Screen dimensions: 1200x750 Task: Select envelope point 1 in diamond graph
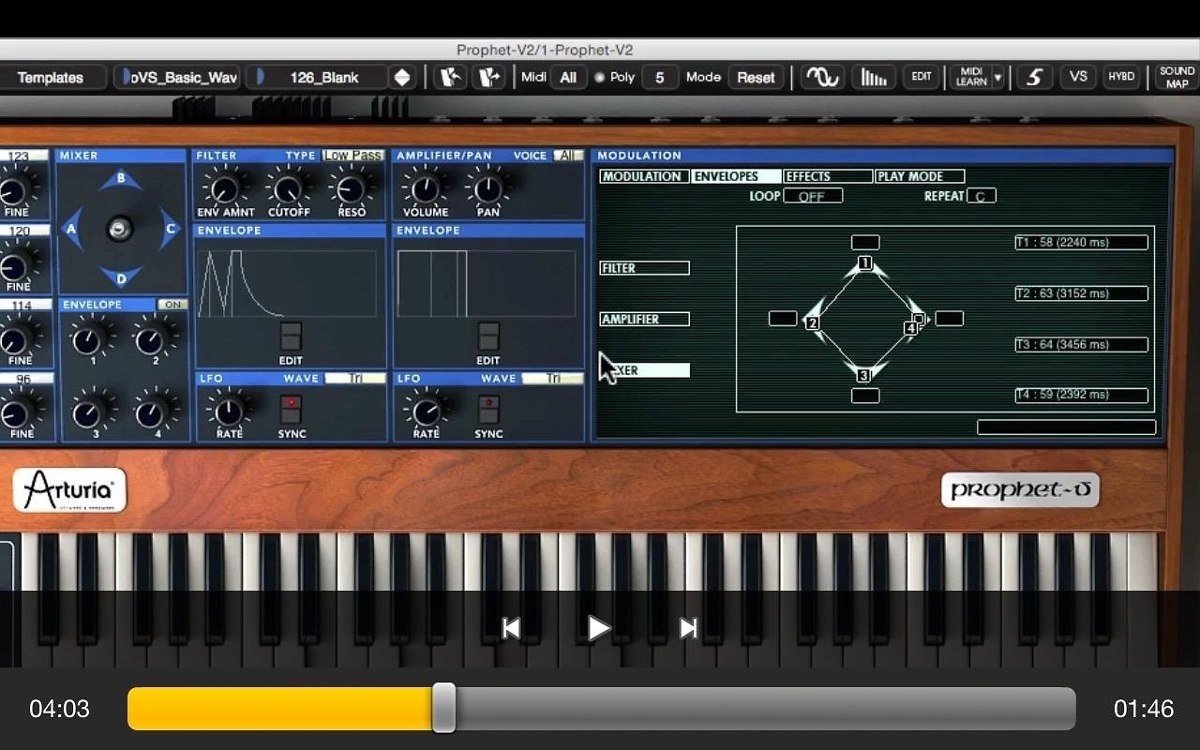[x=865, y=264]
